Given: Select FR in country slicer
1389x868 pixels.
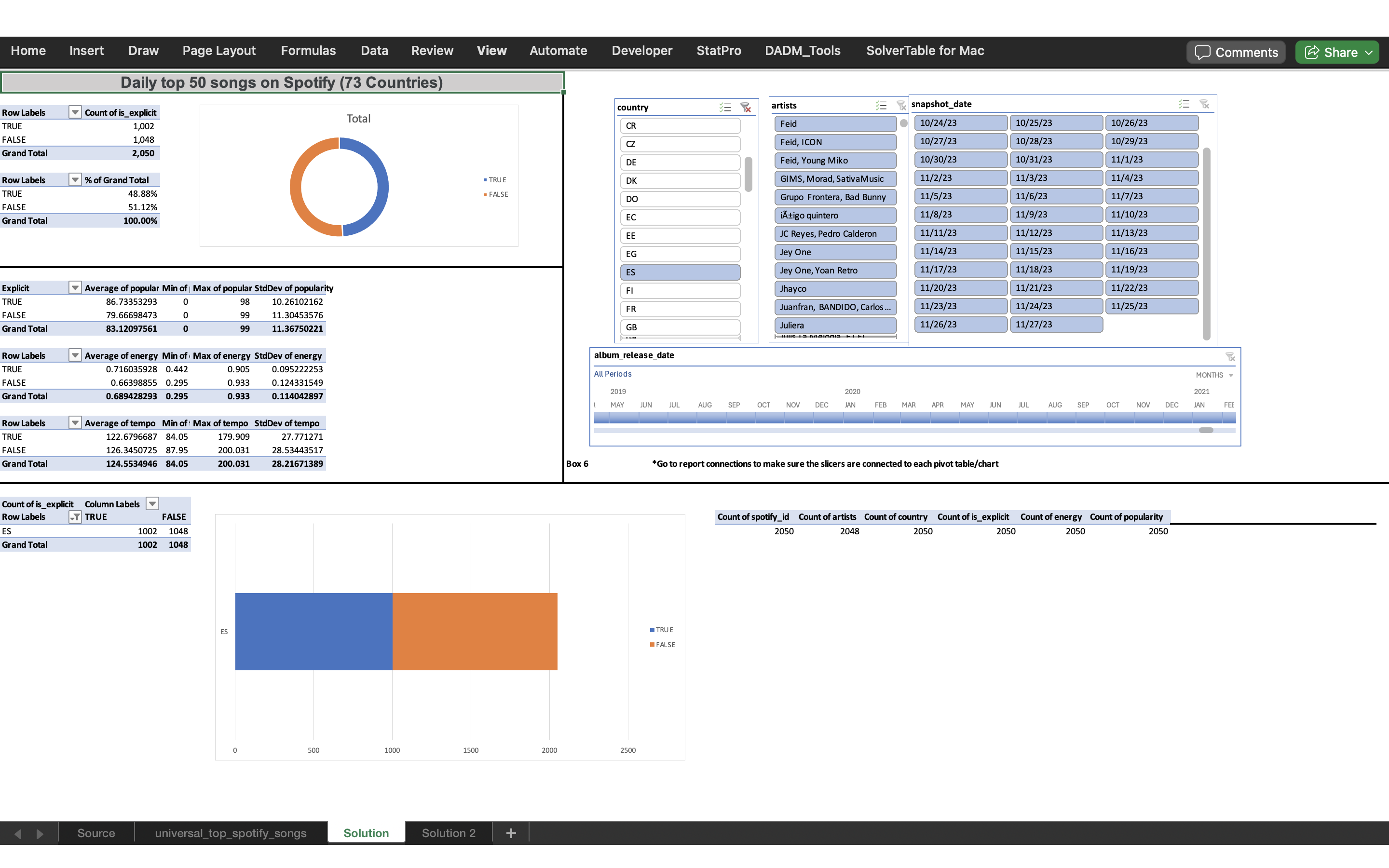Looking at the screenshot, I should [680, 309].
